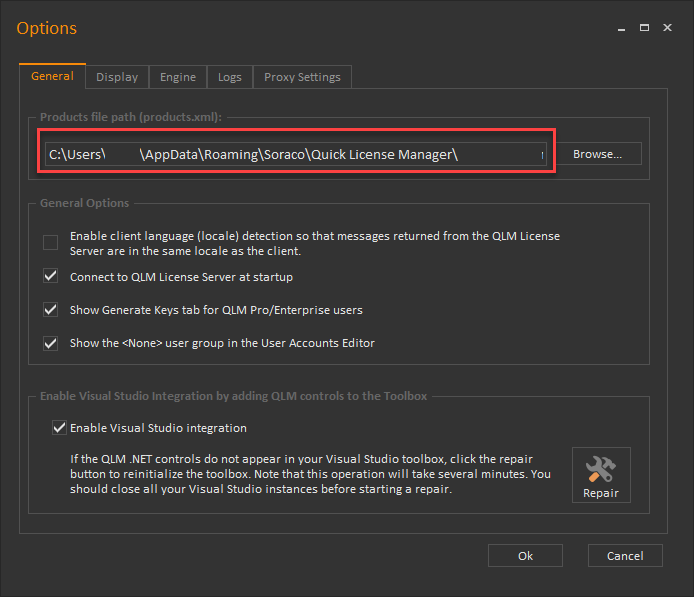
Task: Minimize the Options window
Action: click(621, 28)
